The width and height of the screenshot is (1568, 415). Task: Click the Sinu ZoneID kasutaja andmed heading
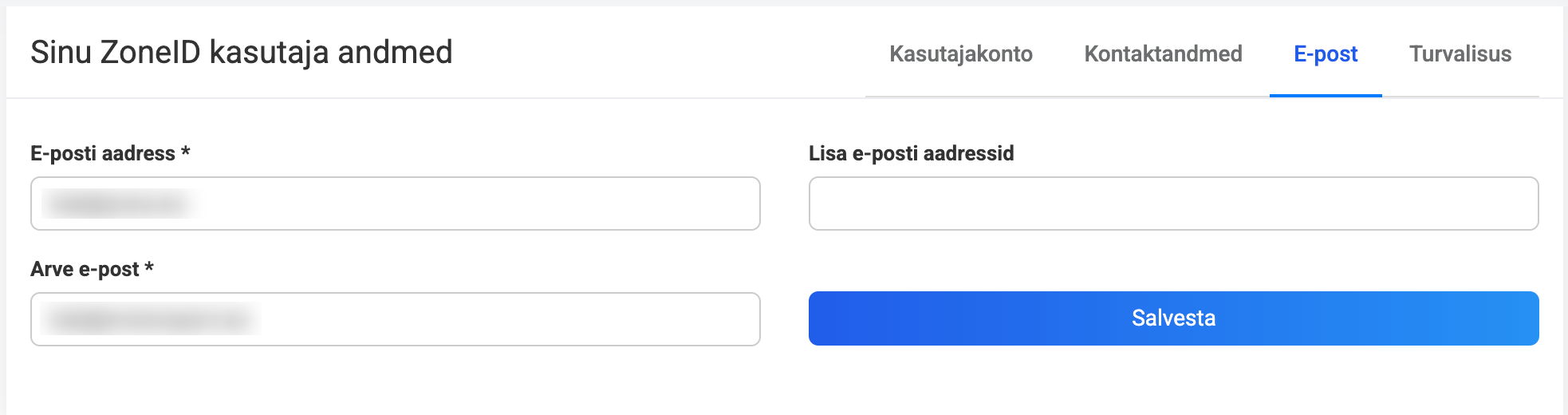241,53
